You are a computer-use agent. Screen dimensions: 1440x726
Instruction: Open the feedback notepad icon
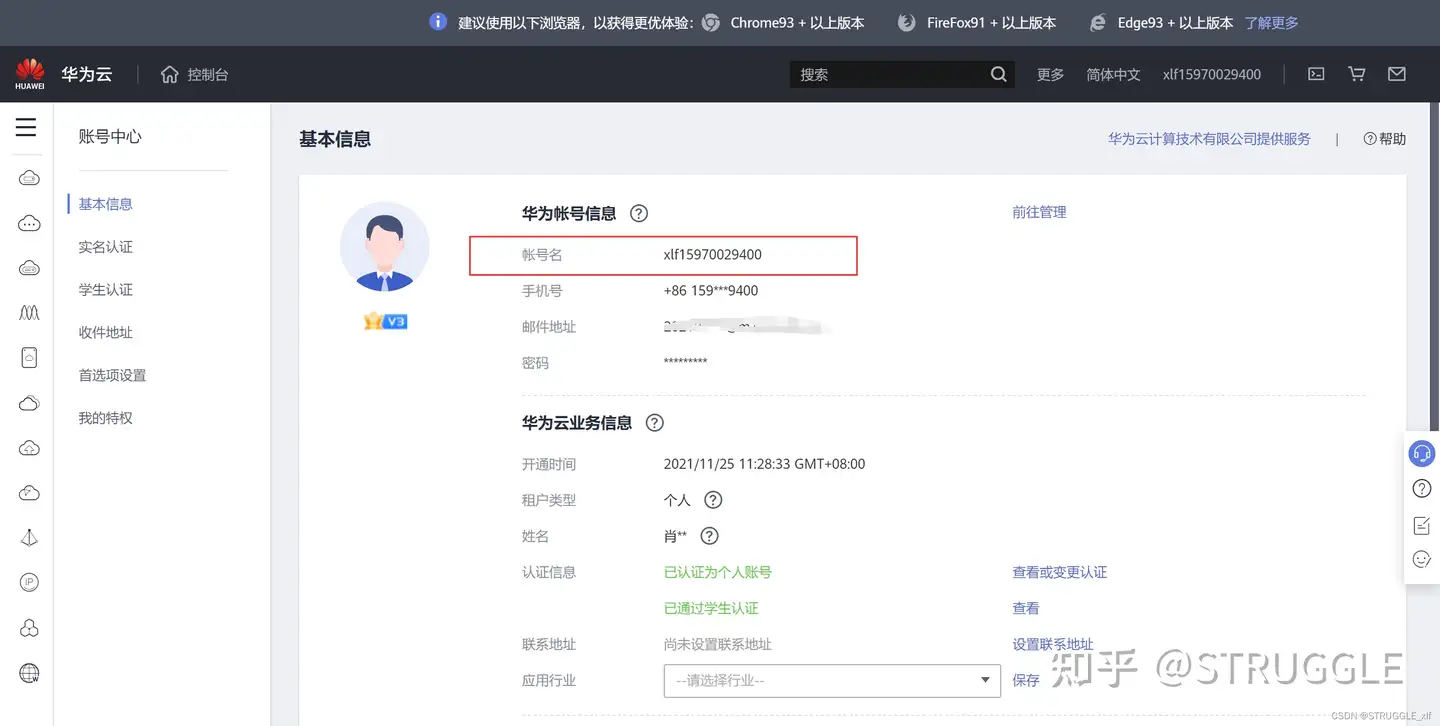click(1421, 525)
